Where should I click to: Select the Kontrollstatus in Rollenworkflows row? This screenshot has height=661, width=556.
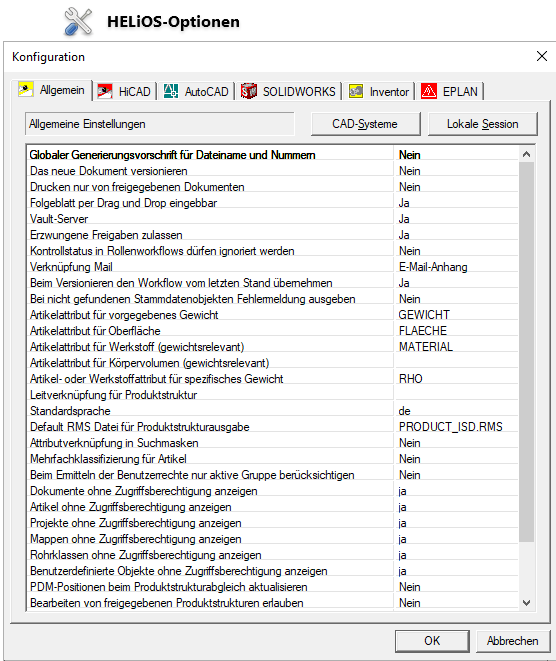click(273, 251)
